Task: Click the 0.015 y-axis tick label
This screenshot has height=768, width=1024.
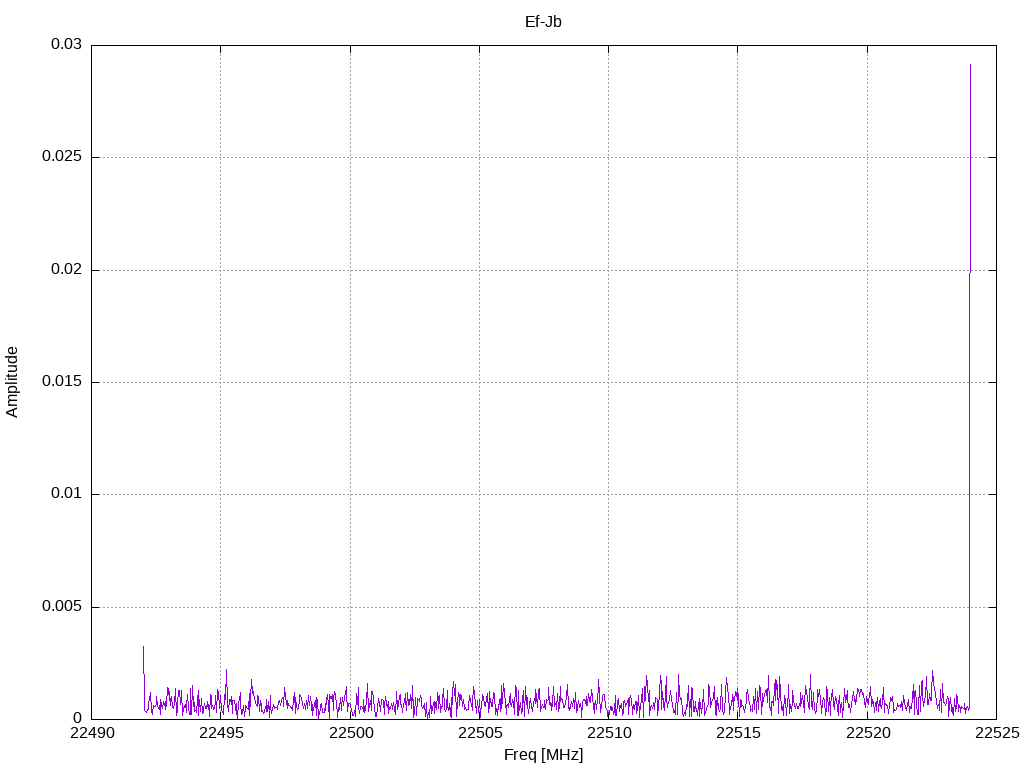Action: pos(62,381)
